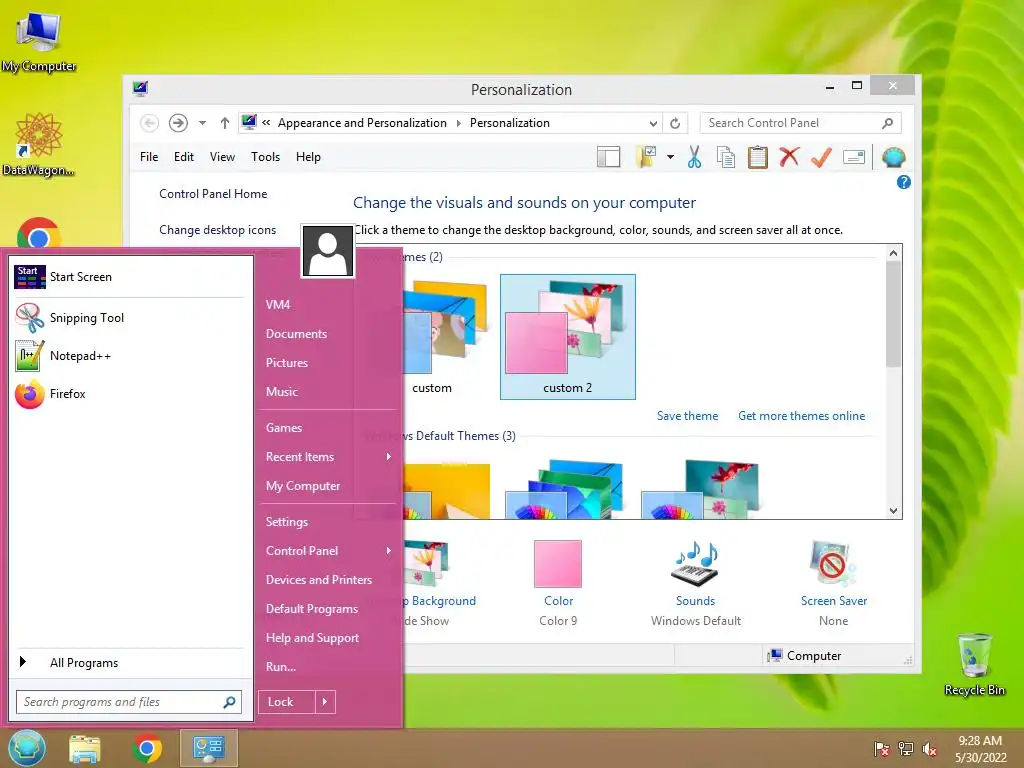Click the Copy icon in toolbar
This screenshot has height=768, width=1024.
coord(726,157)
